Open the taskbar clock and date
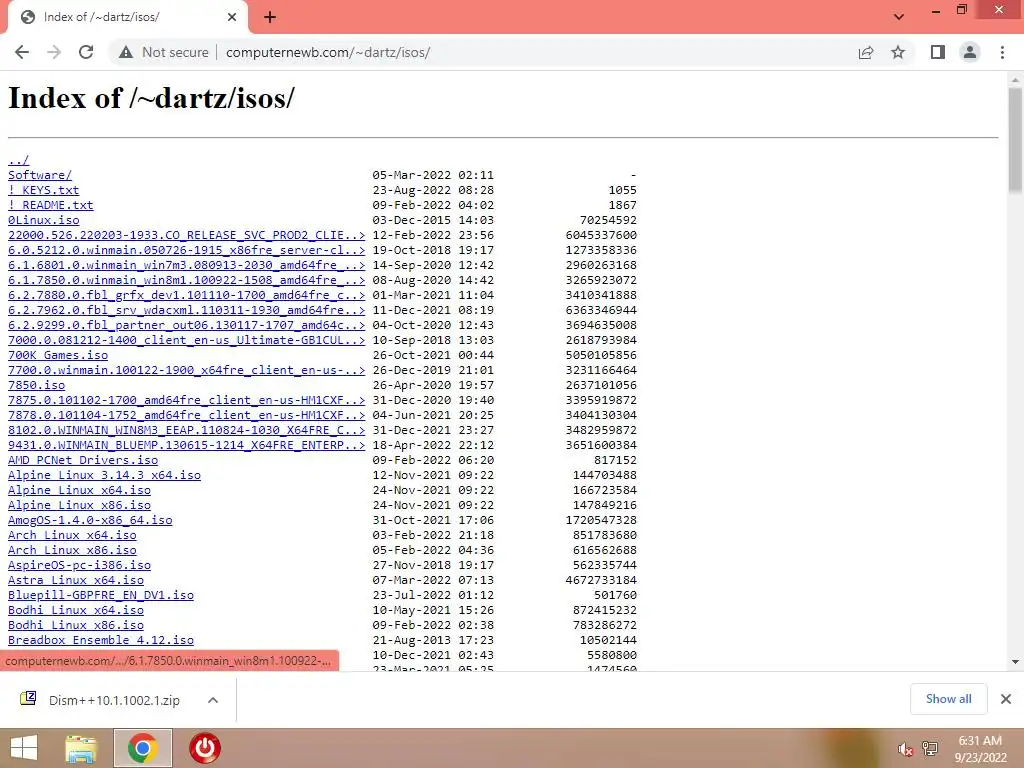The height and width of the screenshot is (768, 1024). click(980, 749)
